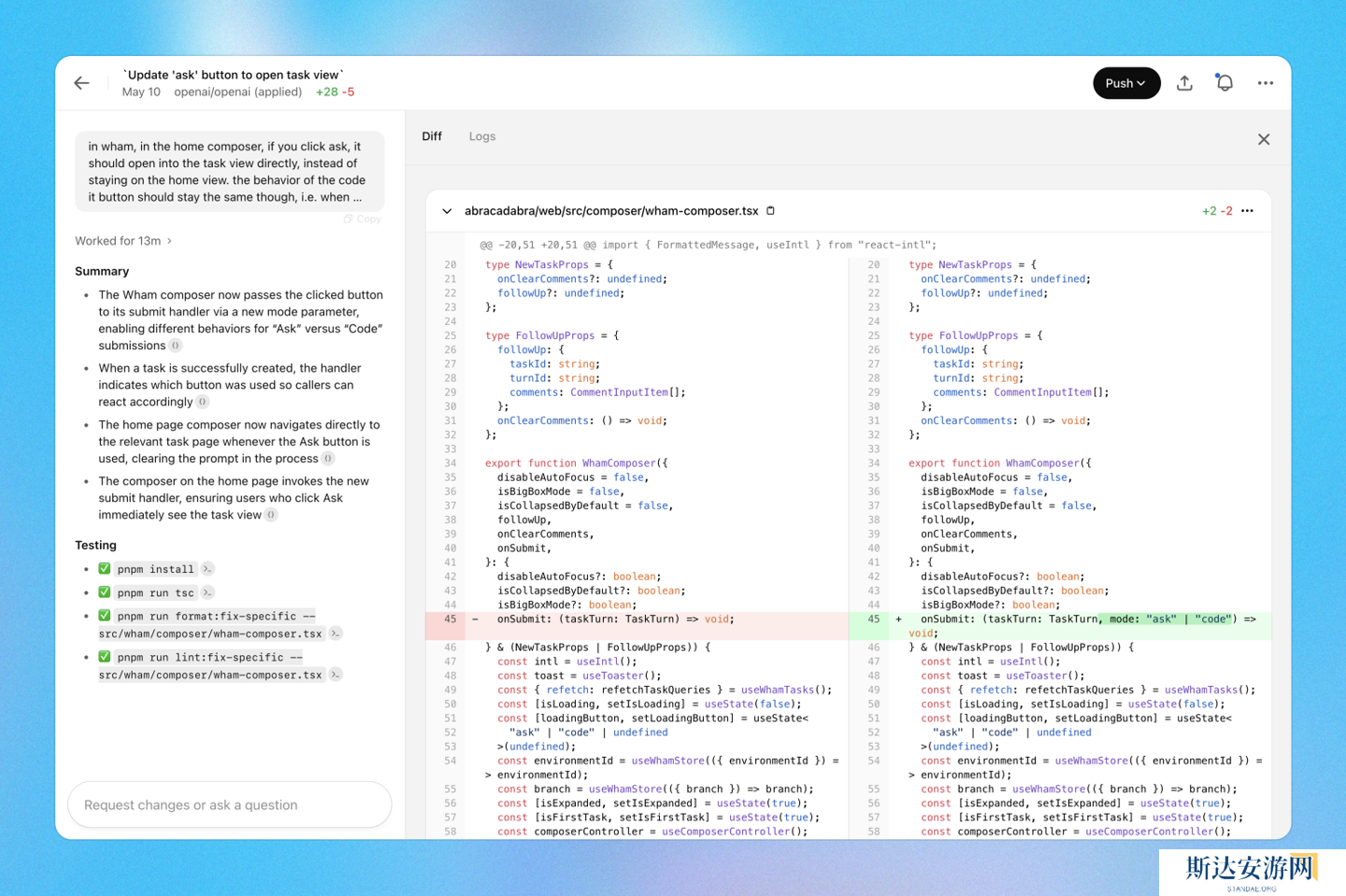Click the 'Request changes or ask a question' field

tap(229, 804)
